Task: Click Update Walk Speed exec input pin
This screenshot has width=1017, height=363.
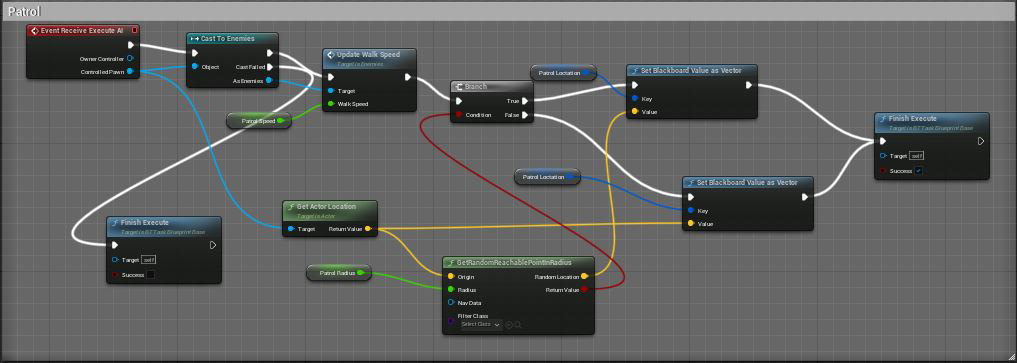Action: [x=331, y=77]
